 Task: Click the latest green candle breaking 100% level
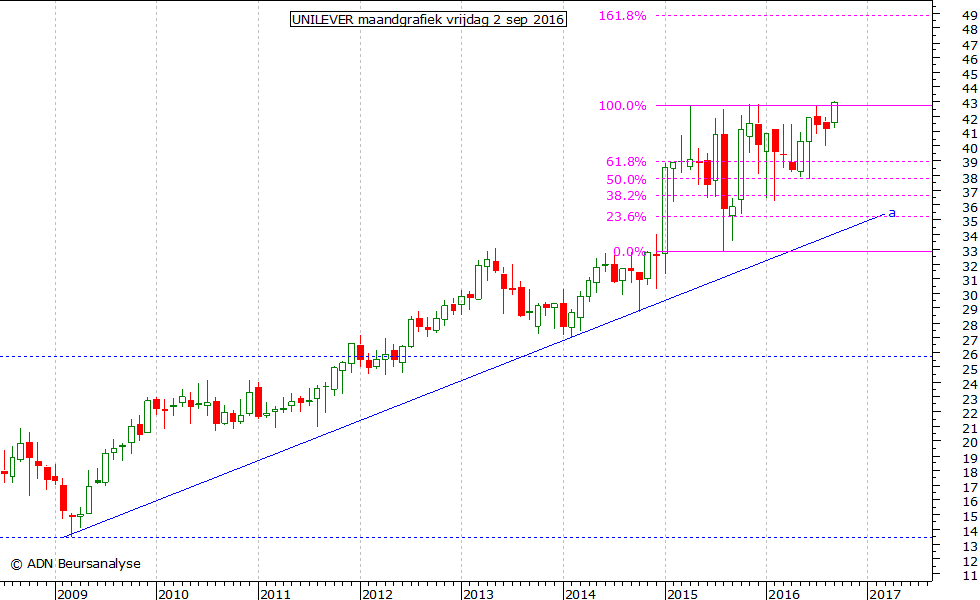834,112
